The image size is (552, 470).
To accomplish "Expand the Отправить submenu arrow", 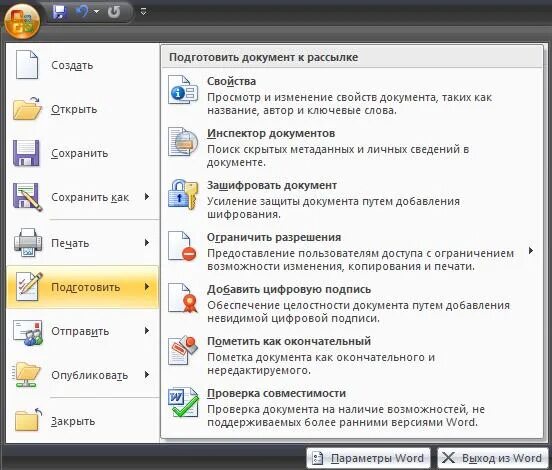I will (147, 331).
